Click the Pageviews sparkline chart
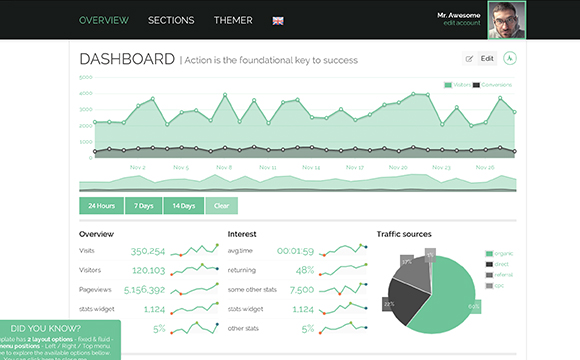 (x=194, y=289)
